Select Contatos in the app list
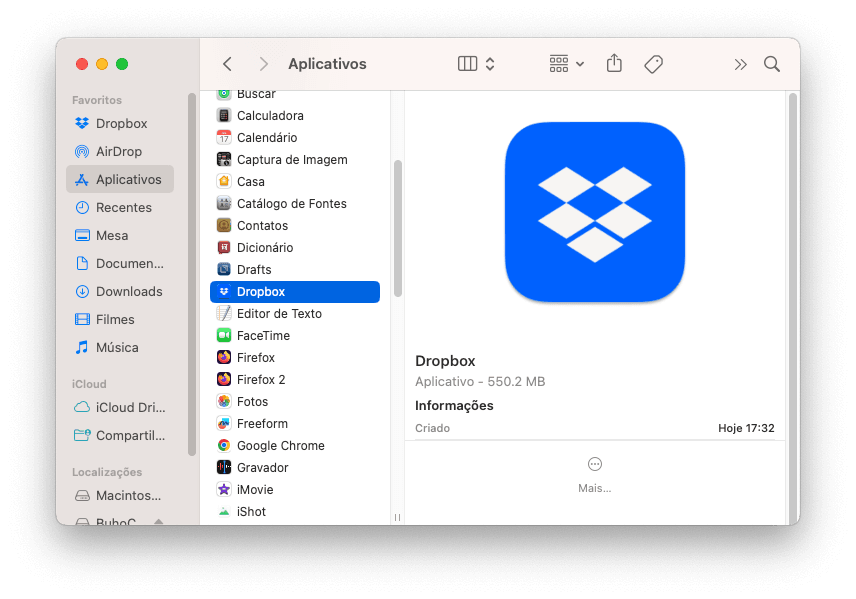Screen dimensions: 856x599 click(x=295, y=226)
